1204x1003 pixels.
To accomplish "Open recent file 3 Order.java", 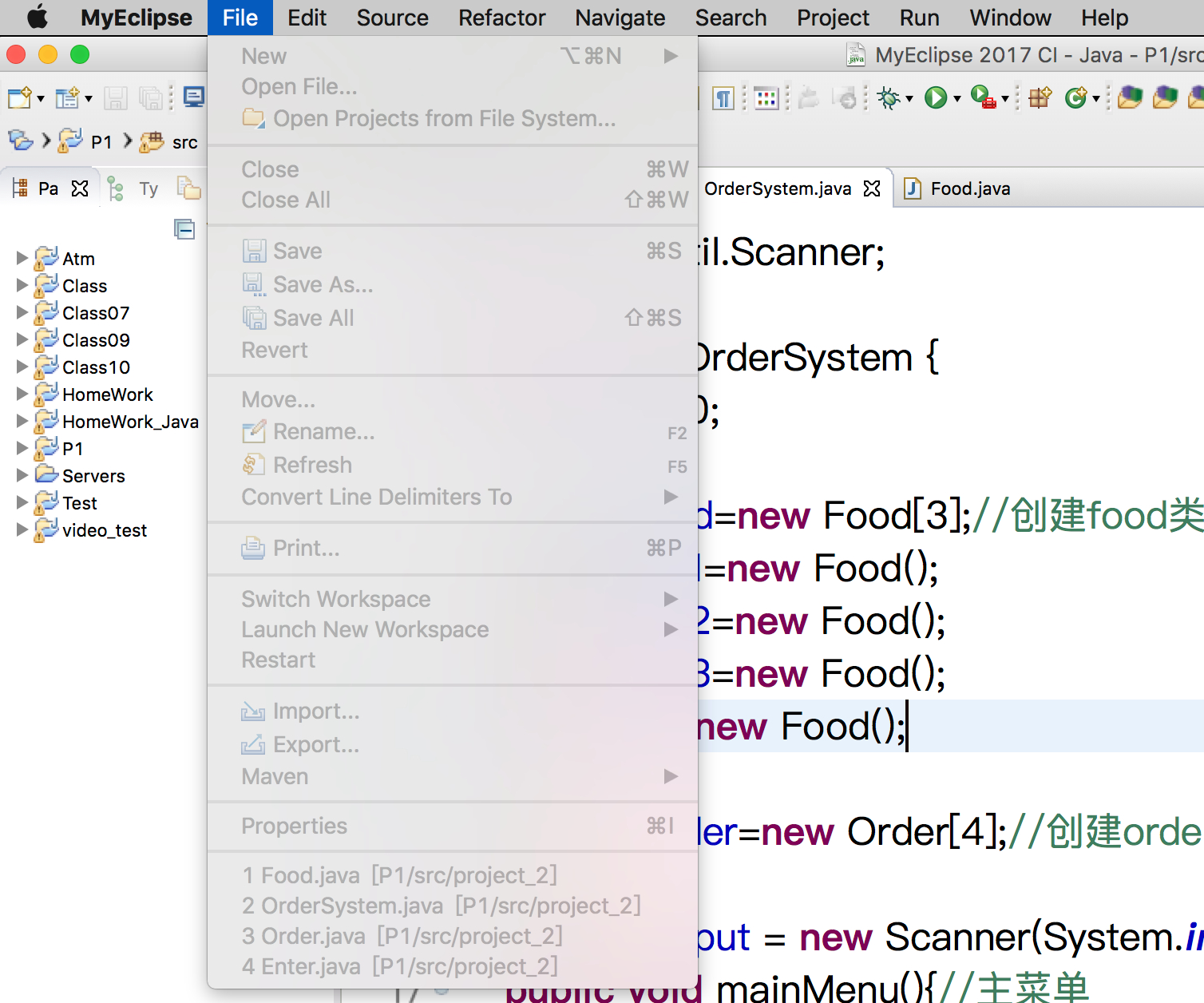I will 453,936.
